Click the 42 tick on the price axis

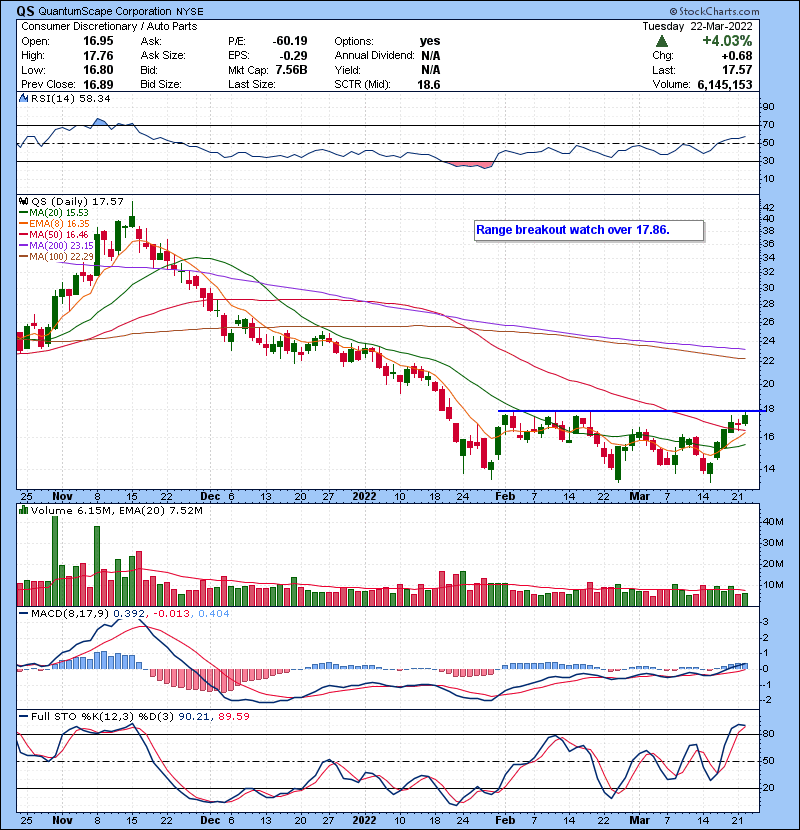[768, 208]
